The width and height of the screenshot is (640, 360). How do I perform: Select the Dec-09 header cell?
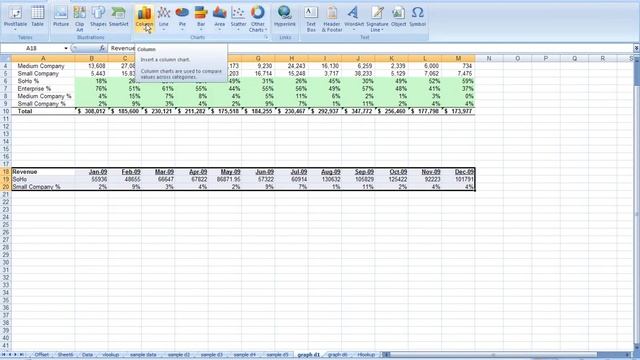pyautogui.click(x=458, y=172)
